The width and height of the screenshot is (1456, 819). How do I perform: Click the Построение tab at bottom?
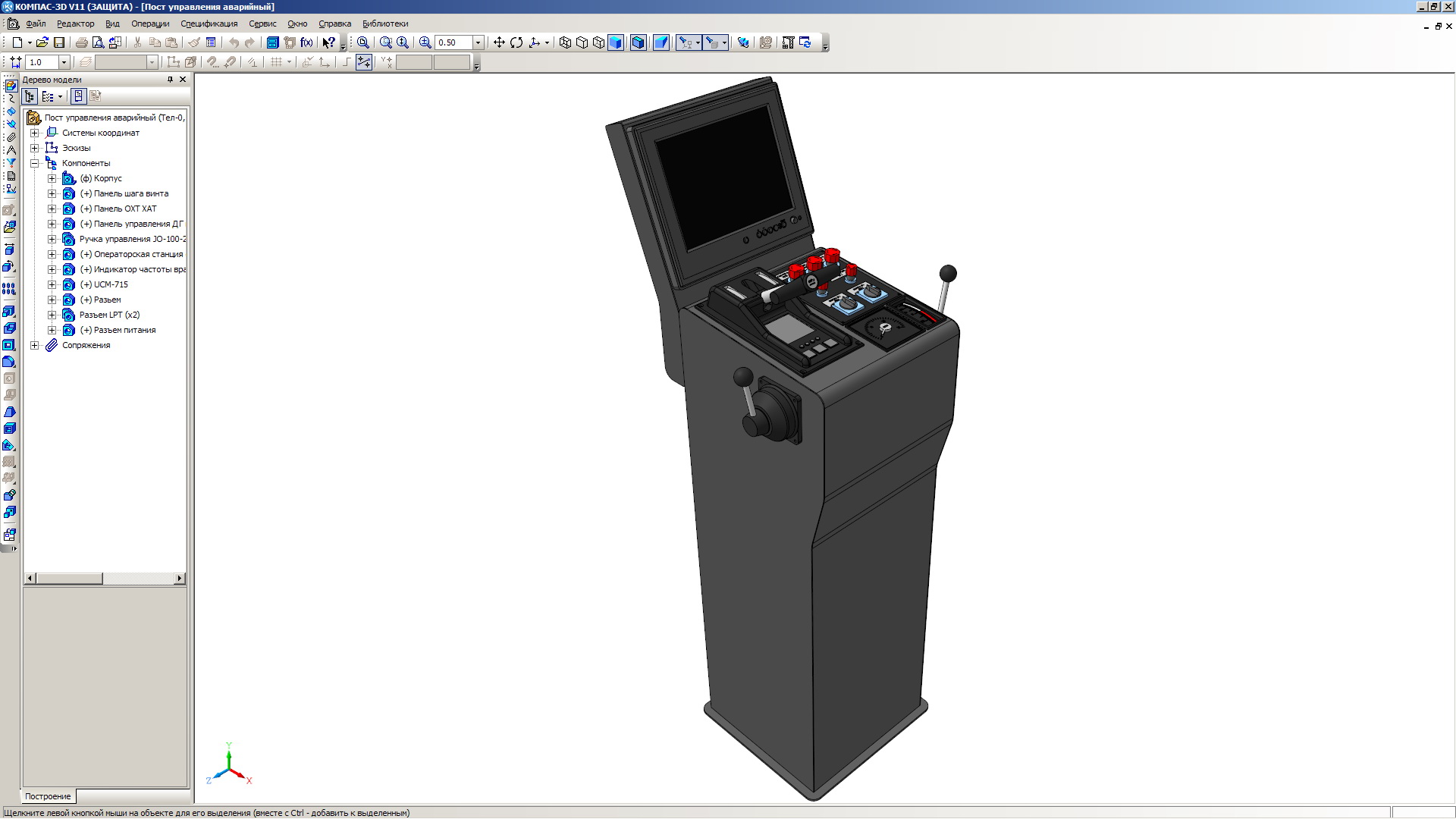(x=48, y=796)
